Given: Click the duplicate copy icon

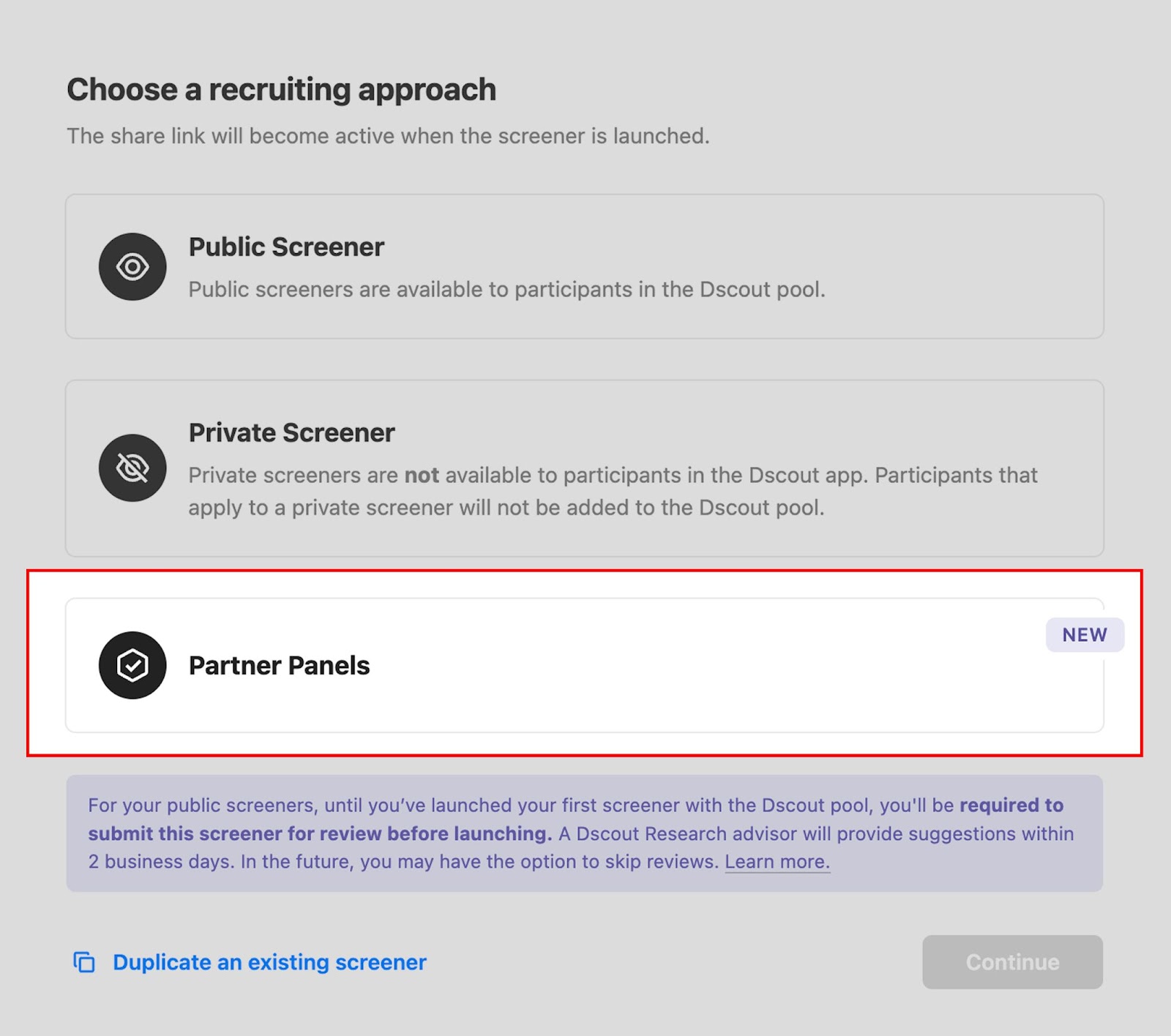Looking at the screenshot, I should 84,962.
